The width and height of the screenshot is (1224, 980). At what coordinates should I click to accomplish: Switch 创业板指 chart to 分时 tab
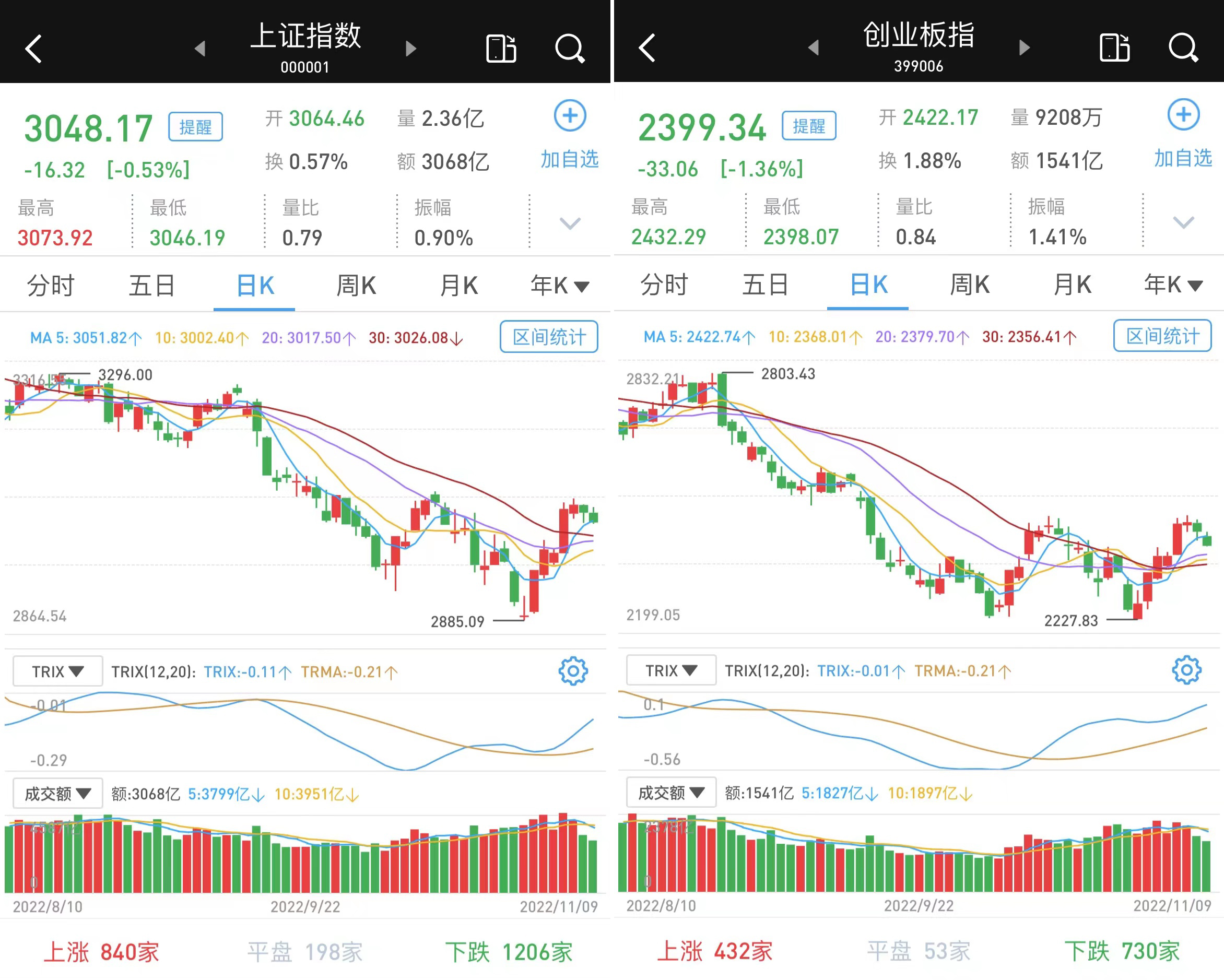(x=664, y=285)
